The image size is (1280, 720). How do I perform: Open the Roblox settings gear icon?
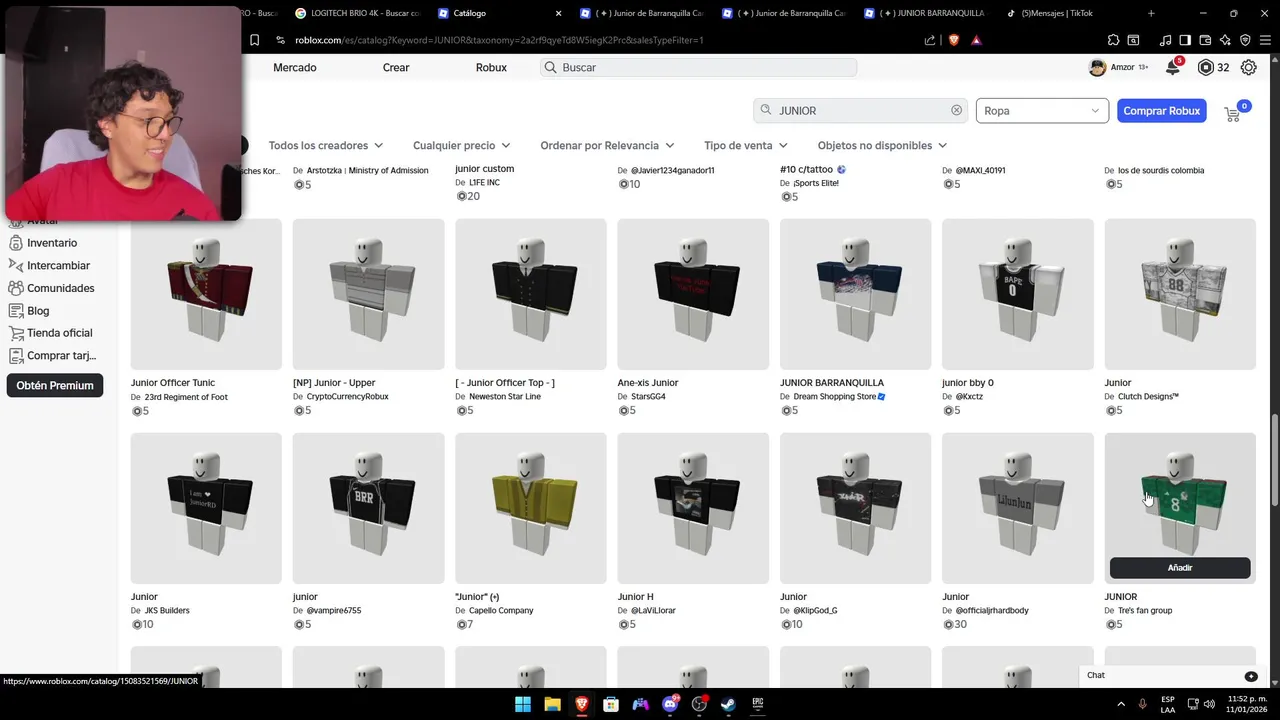click(1249, 67)
